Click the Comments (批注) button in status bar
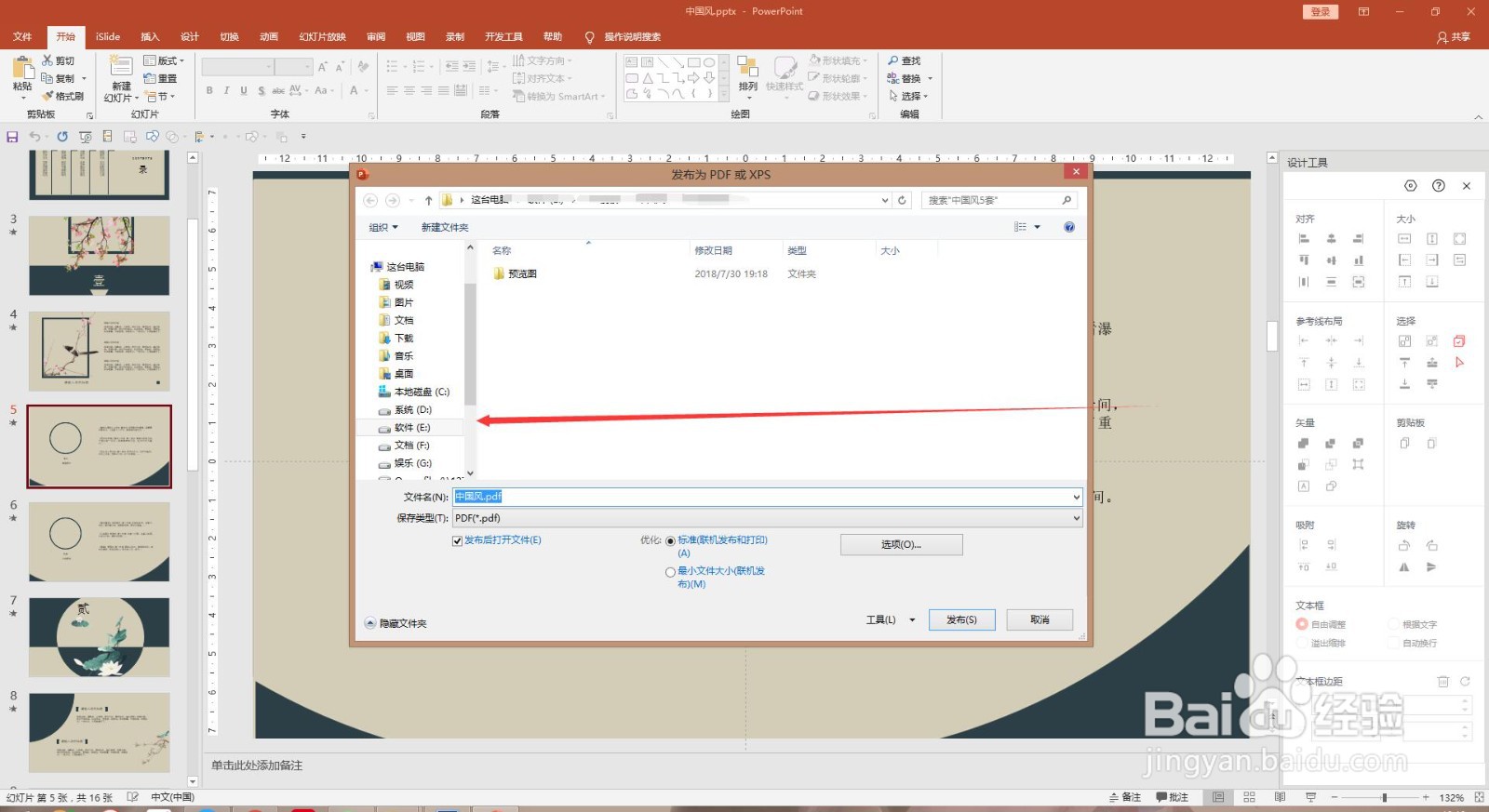The width and height of the screenshot is (1489, 812). (x=1173, y=797)
